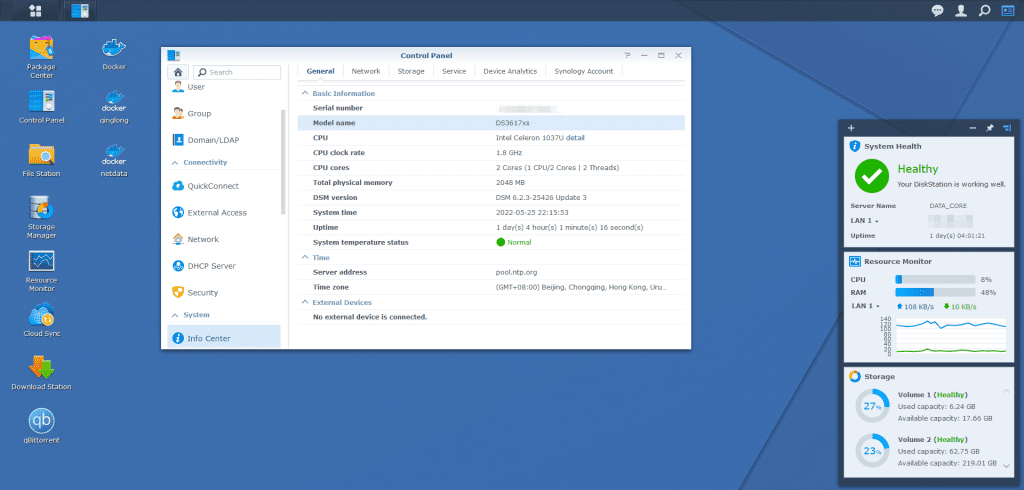The width and height of the screenshot is (1024, 490).
Task: Select Group in the sidebar
Action: pos(224,113)
